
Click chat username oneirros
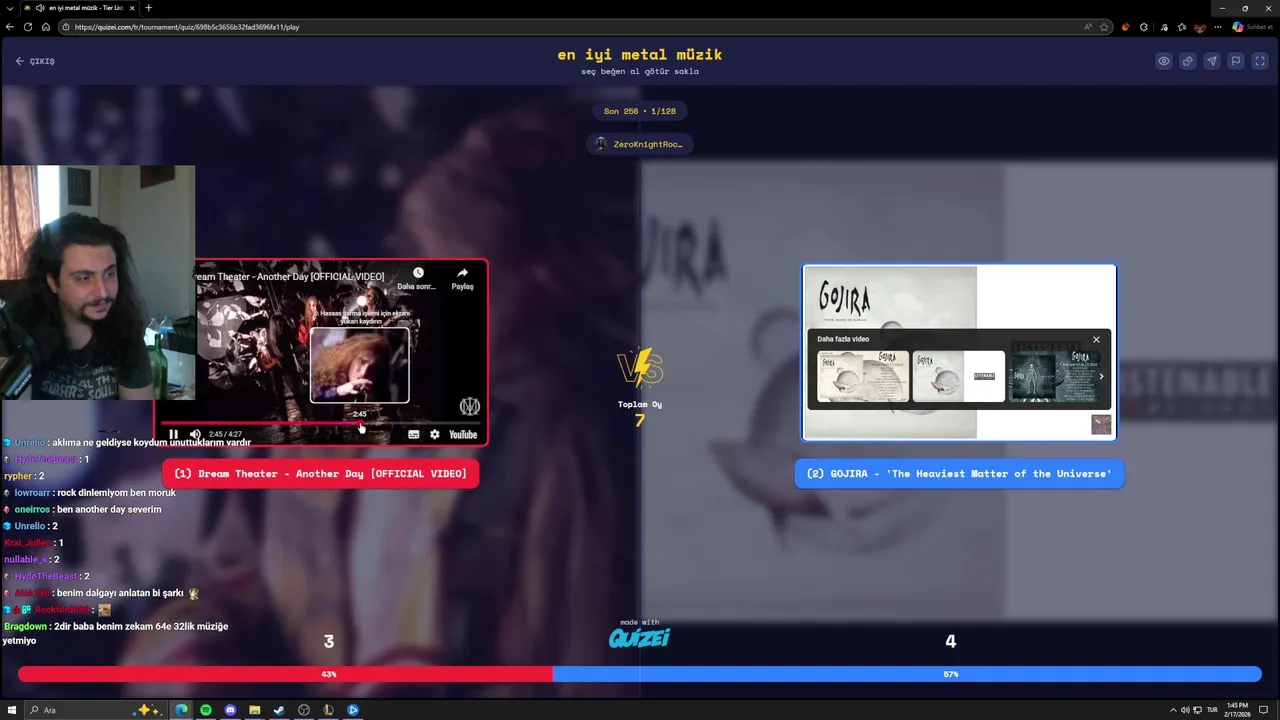click(x=31, y=509)
